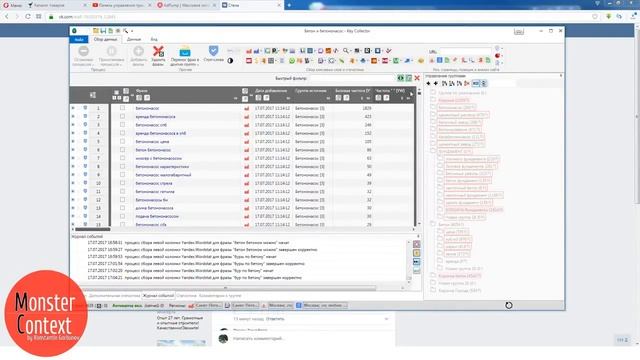Click the green filter apply icon beside quick filter
The width and height of the screenshot is (640, 360).
tap(401, 78)
